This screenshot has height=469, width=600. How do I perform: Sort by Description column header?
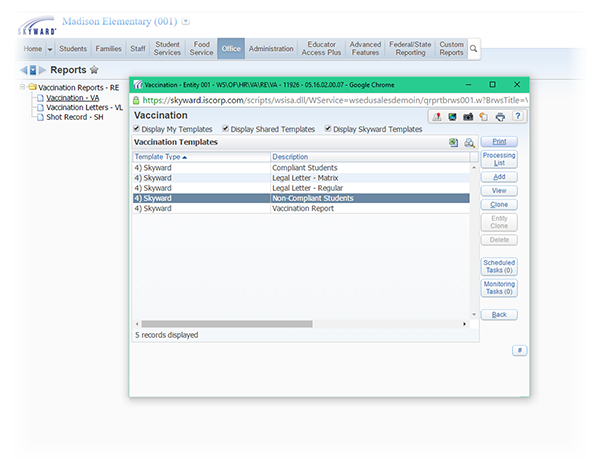[290, 157]
